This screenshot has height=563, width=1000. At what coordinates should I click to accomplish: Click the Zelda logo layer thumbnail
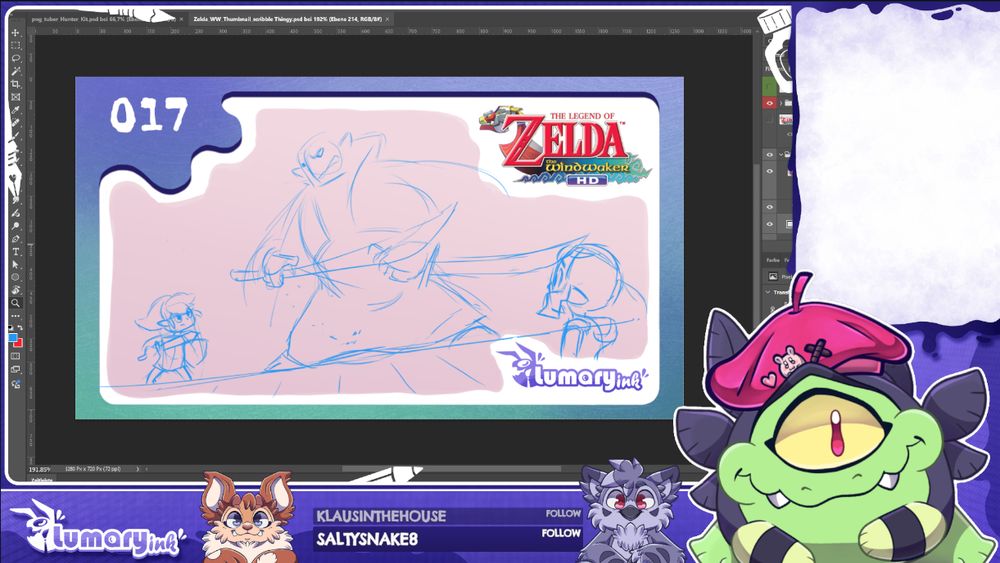(x=787, y=119)
